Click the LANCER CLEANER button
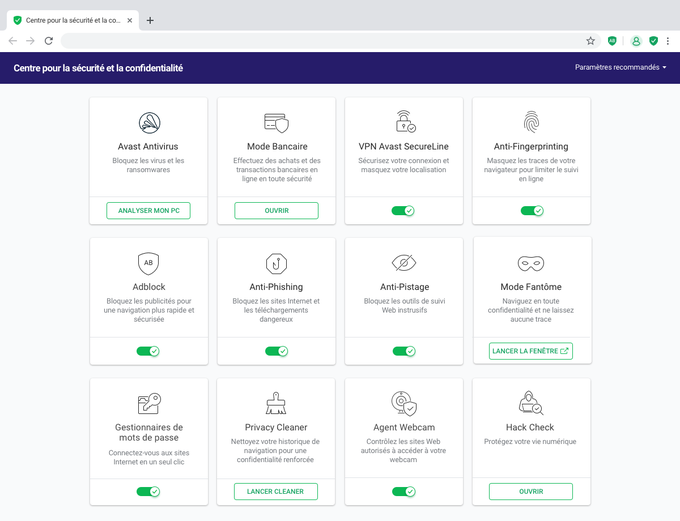The width and height of the screenshot is (680, 521). coord(276,492)
